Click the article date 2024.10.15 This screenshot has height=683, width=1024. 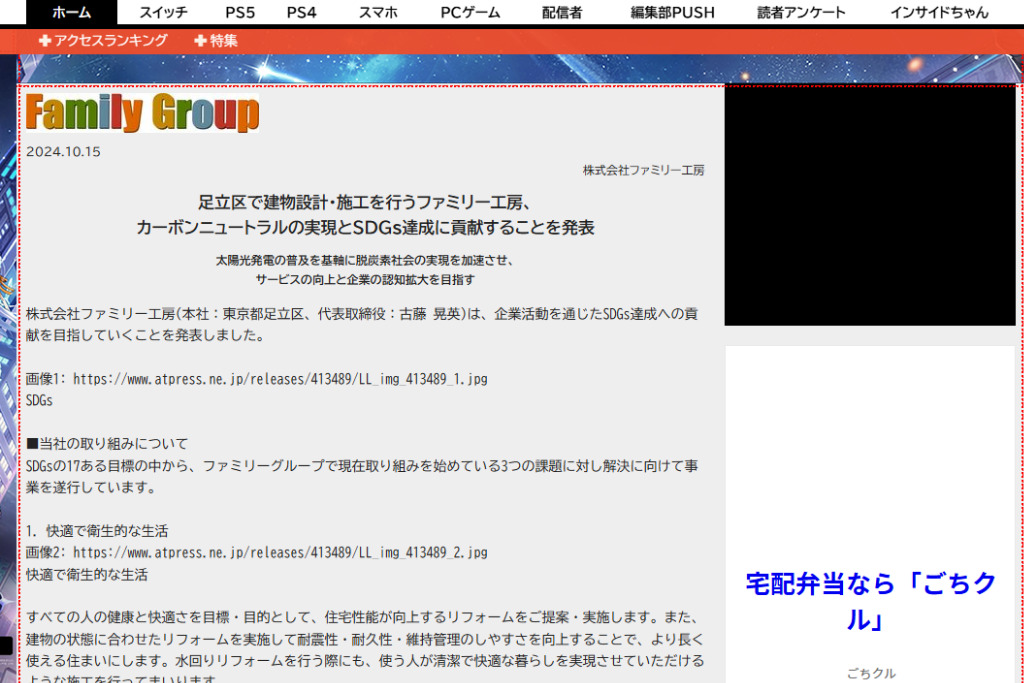(63, 151)
